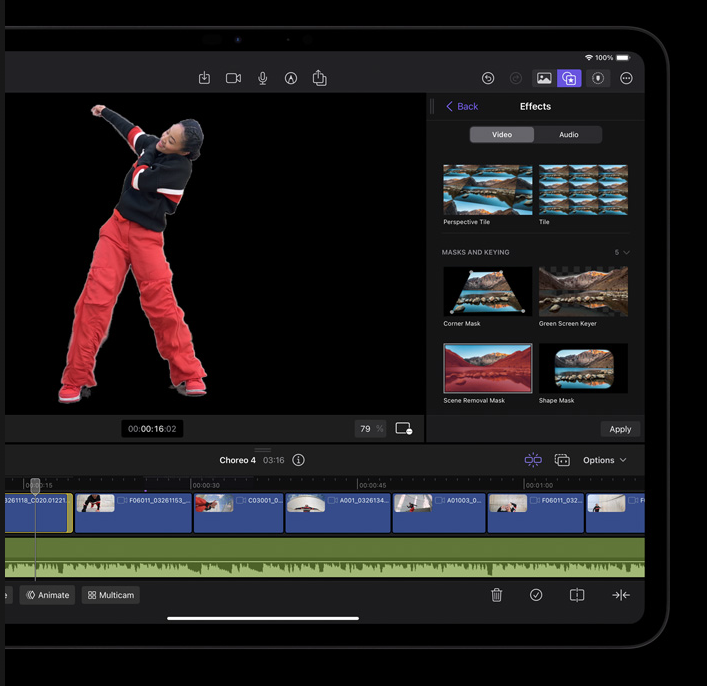
Task: Switch to the Video effects tab
Action: pyautogui.click(x=502, y=134)
